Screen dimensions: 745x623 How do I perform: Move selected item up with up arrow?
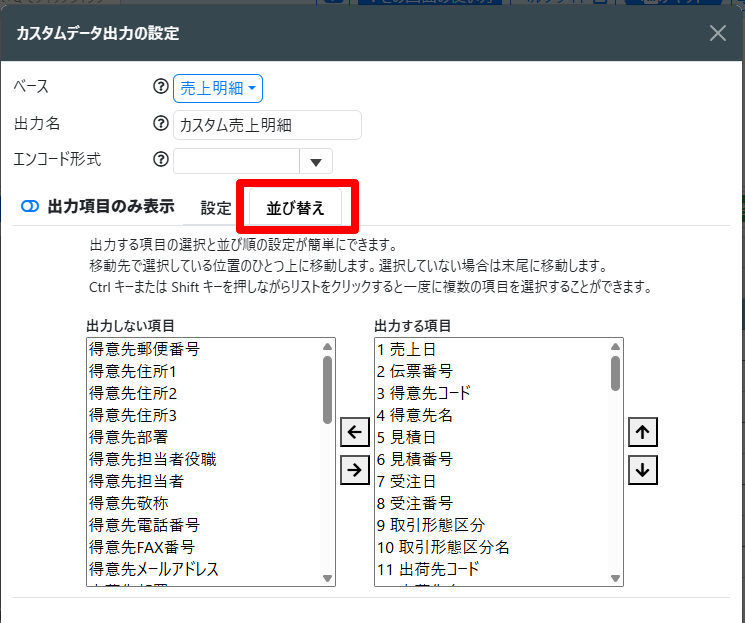coord(643,432)
